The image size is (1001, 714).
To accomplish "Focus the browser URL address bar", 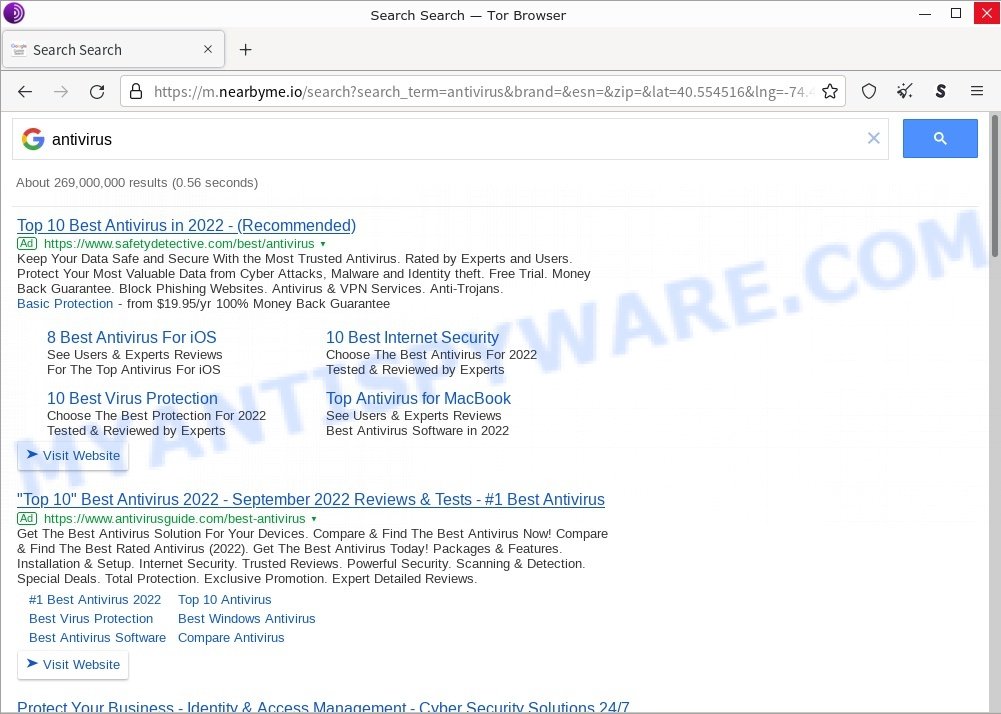I will coord(484,91).
